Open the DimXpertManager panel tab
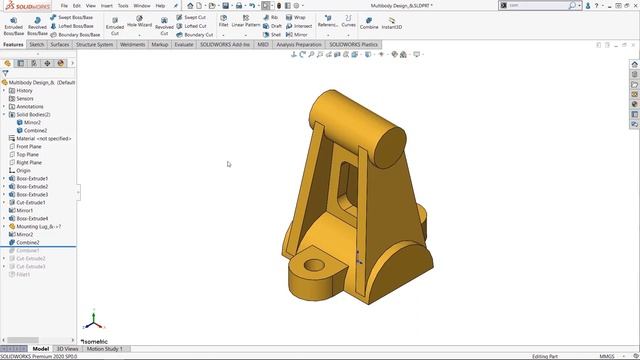Screen dimensions: 640x360 pos(47,63)
